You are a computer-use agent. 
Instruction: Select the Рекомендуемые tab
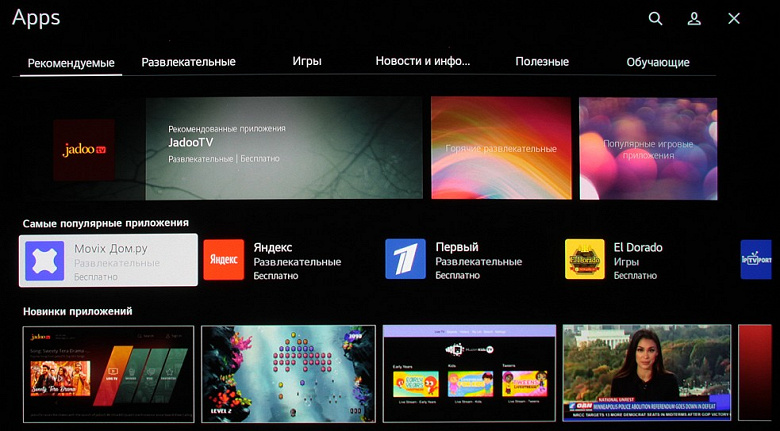pos(71,63)
